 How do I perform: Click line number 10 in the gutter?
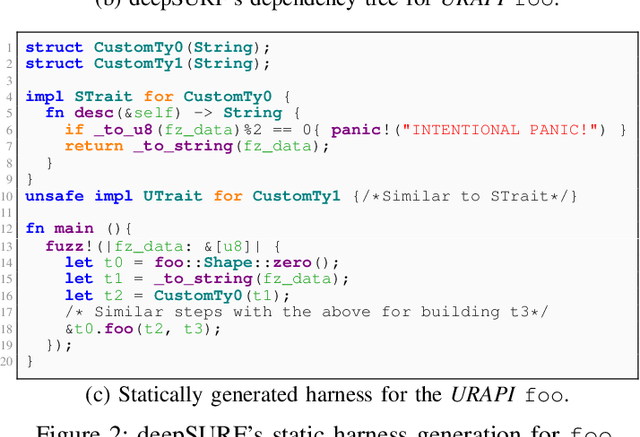click(x=7, y=197)
